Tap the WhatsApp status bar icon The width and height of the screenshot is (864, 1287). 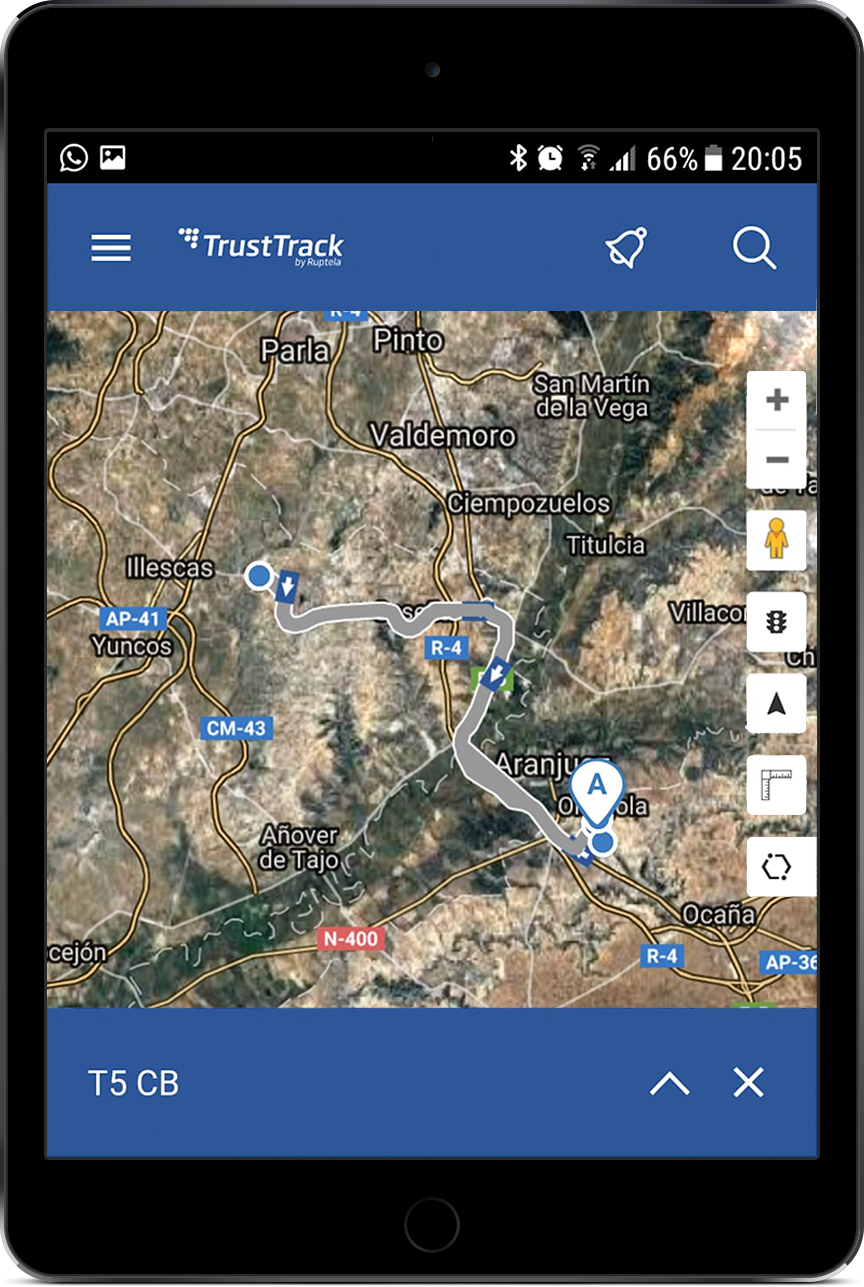[74, 158]
